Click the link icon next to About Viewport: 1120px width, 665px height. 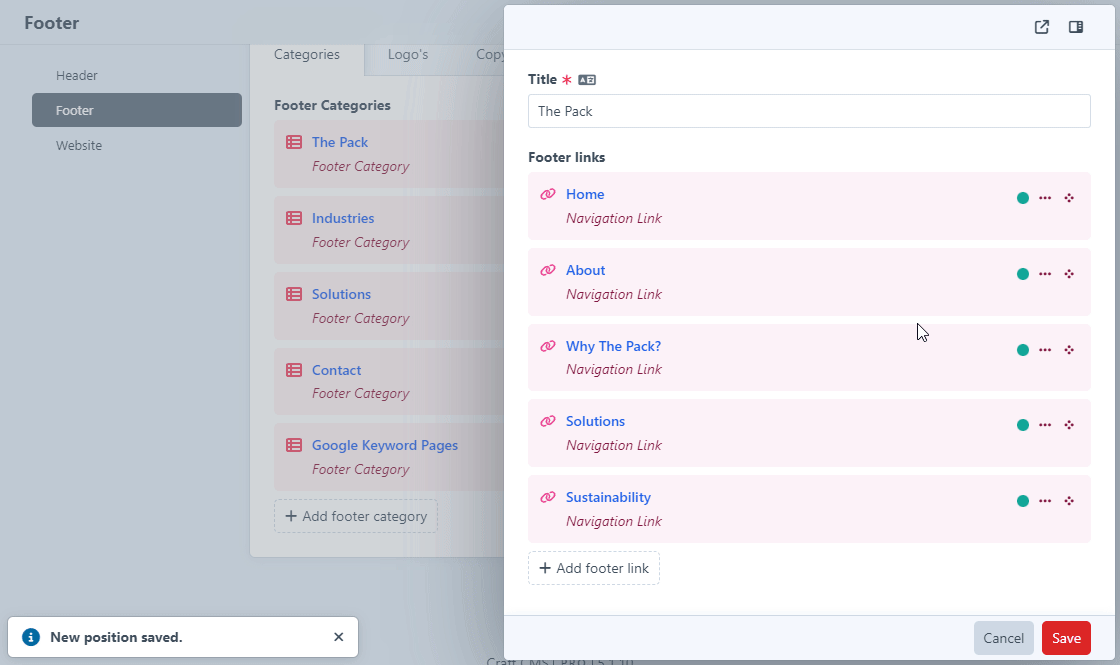tap(548, 270)
